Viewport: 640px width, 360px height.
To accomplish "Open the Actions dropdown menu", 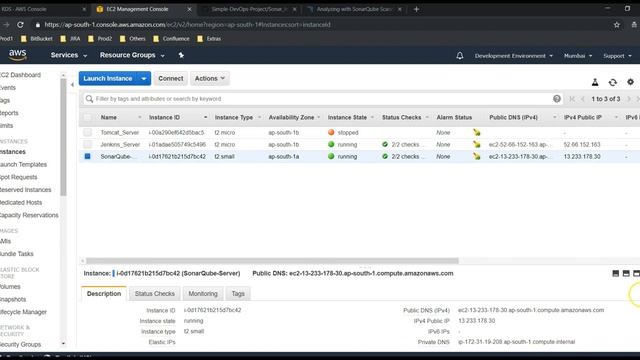I will point(210,78).
